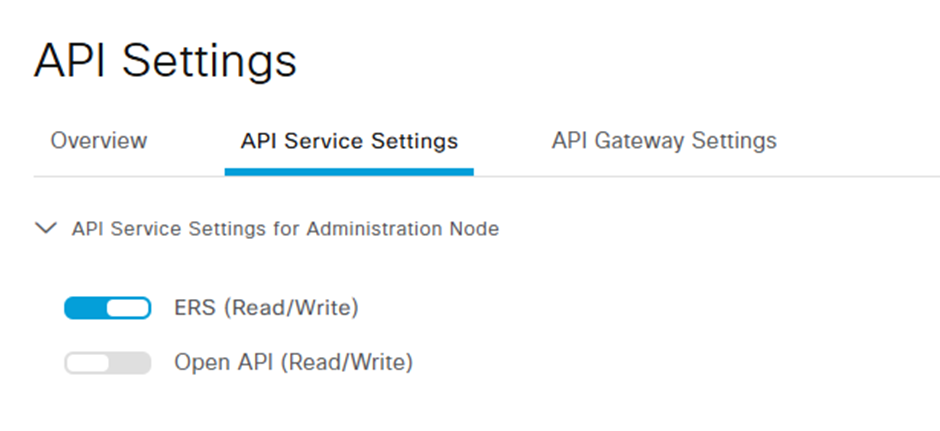
Task: Click the grey track of Open API switch
Action: (x=131, y=363)
